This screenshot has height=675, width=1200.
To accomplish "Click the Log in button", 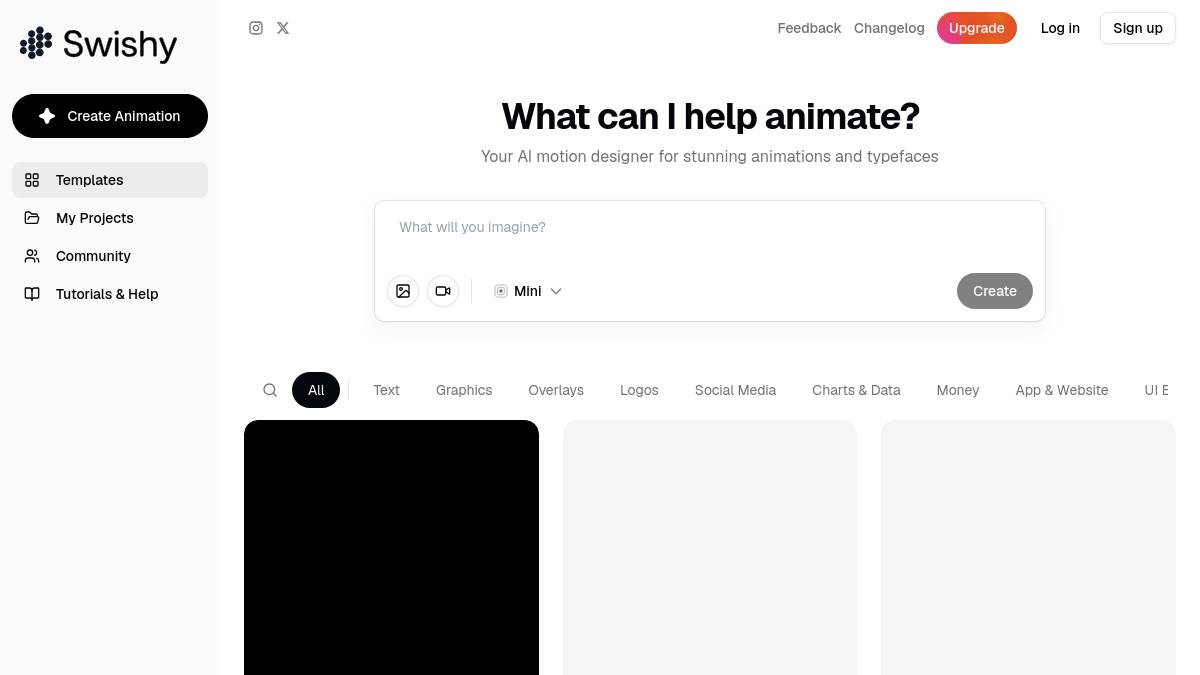I will tap(1060, 28).
